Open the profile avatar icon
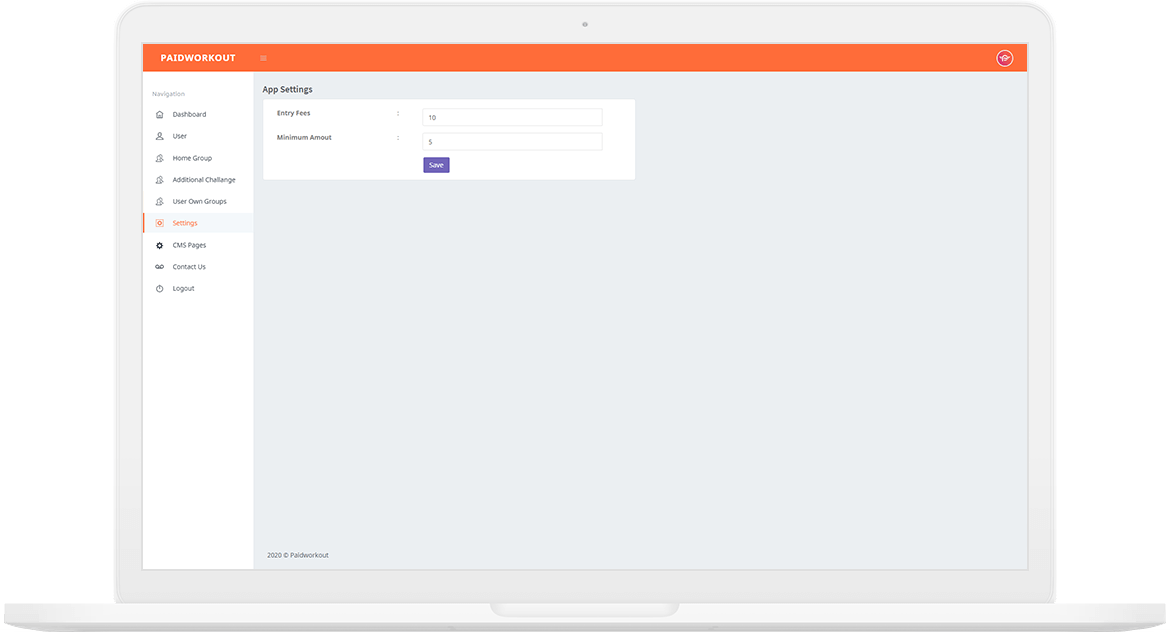 point(1004,58)
